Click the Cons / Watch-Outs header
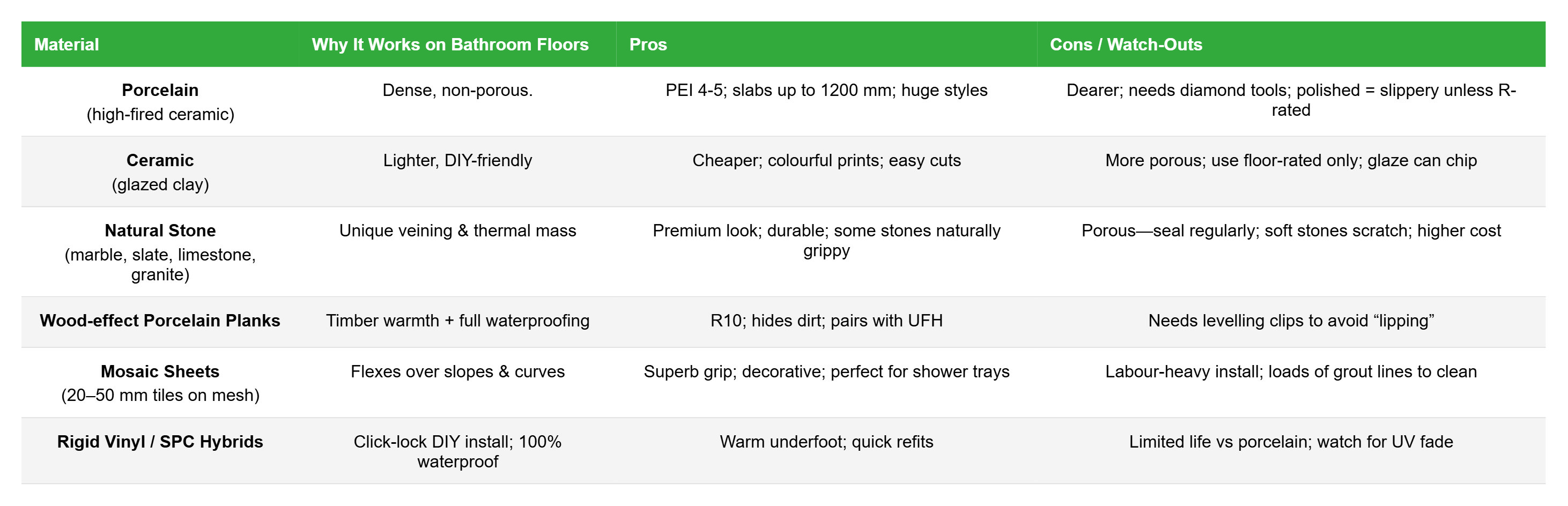Image resolution: width=1568 pixels, height=506 pixels. [1126, 44]
